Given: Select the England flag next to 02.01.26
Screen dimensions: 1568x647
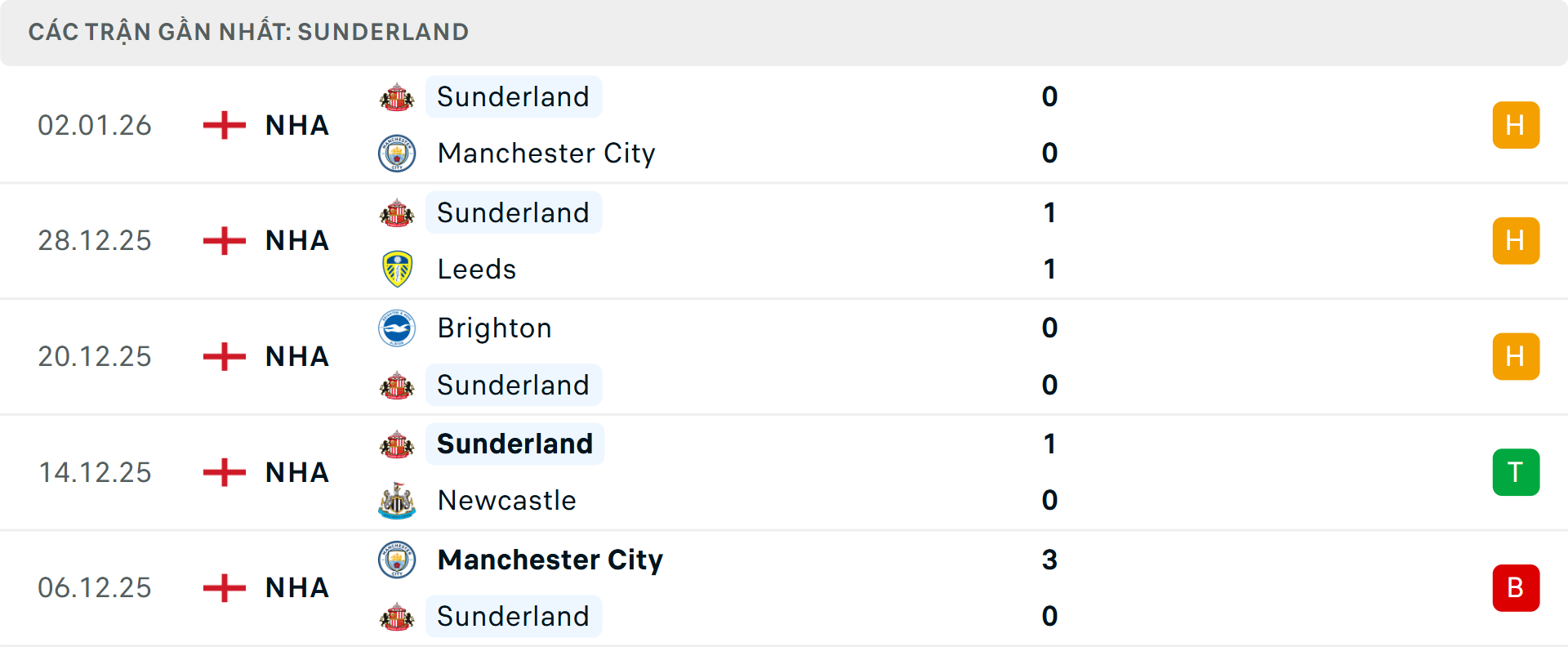Looking at the screenshot, I should [223, 125].
